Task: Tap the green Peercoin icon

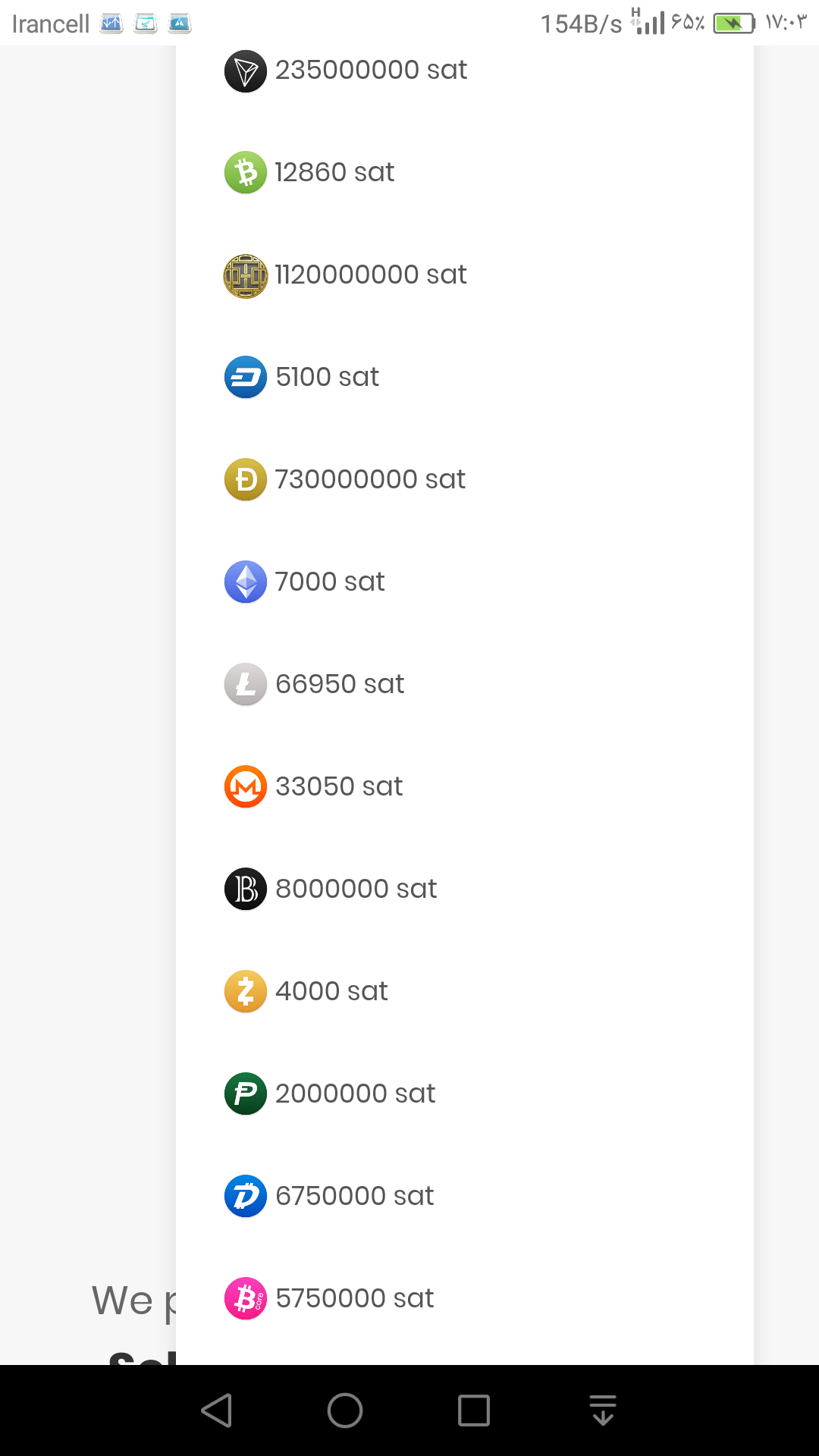Action: 246,1094
